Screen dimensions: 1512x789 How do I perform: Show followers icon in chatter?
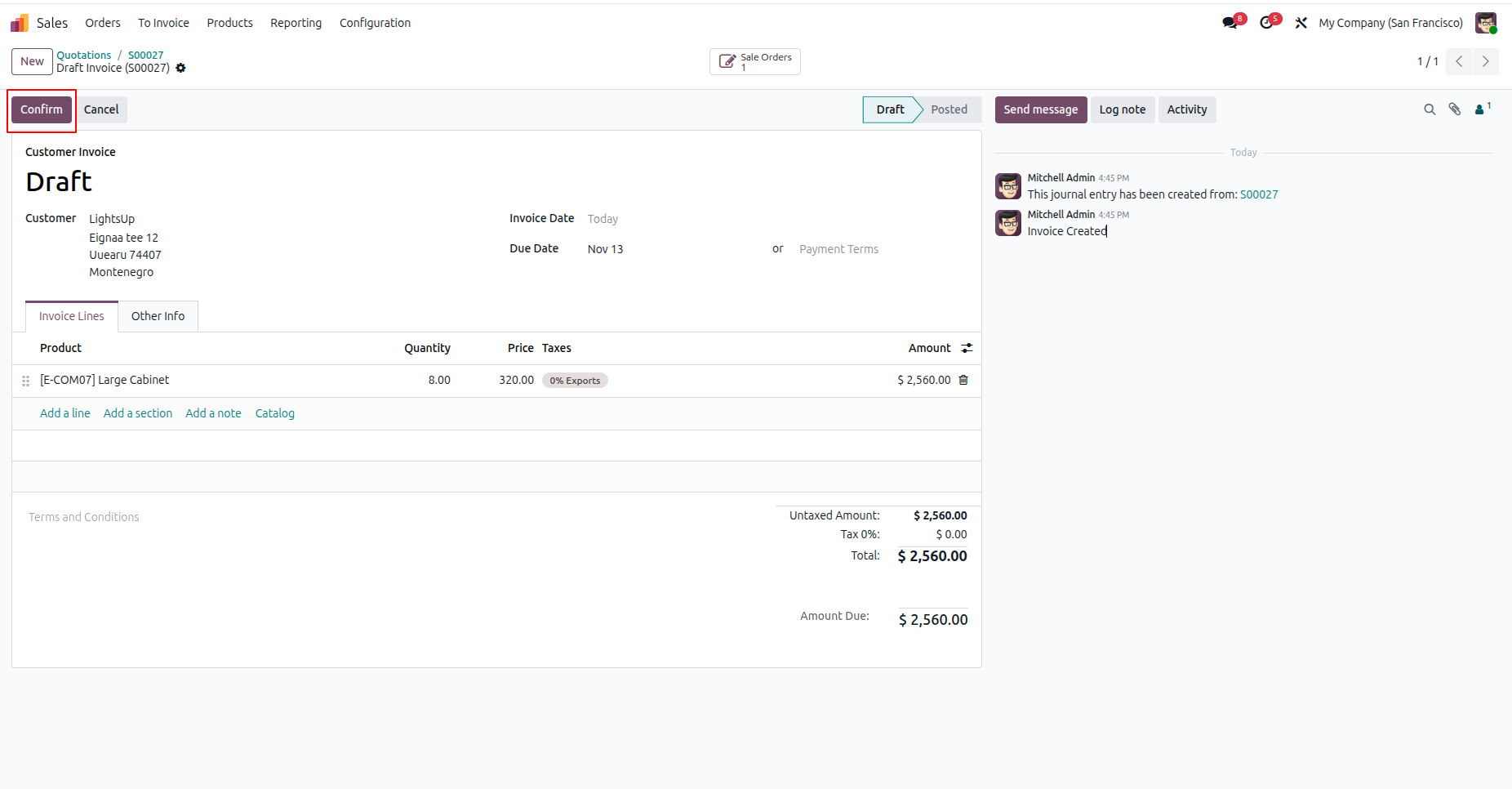click(1483, 109)
